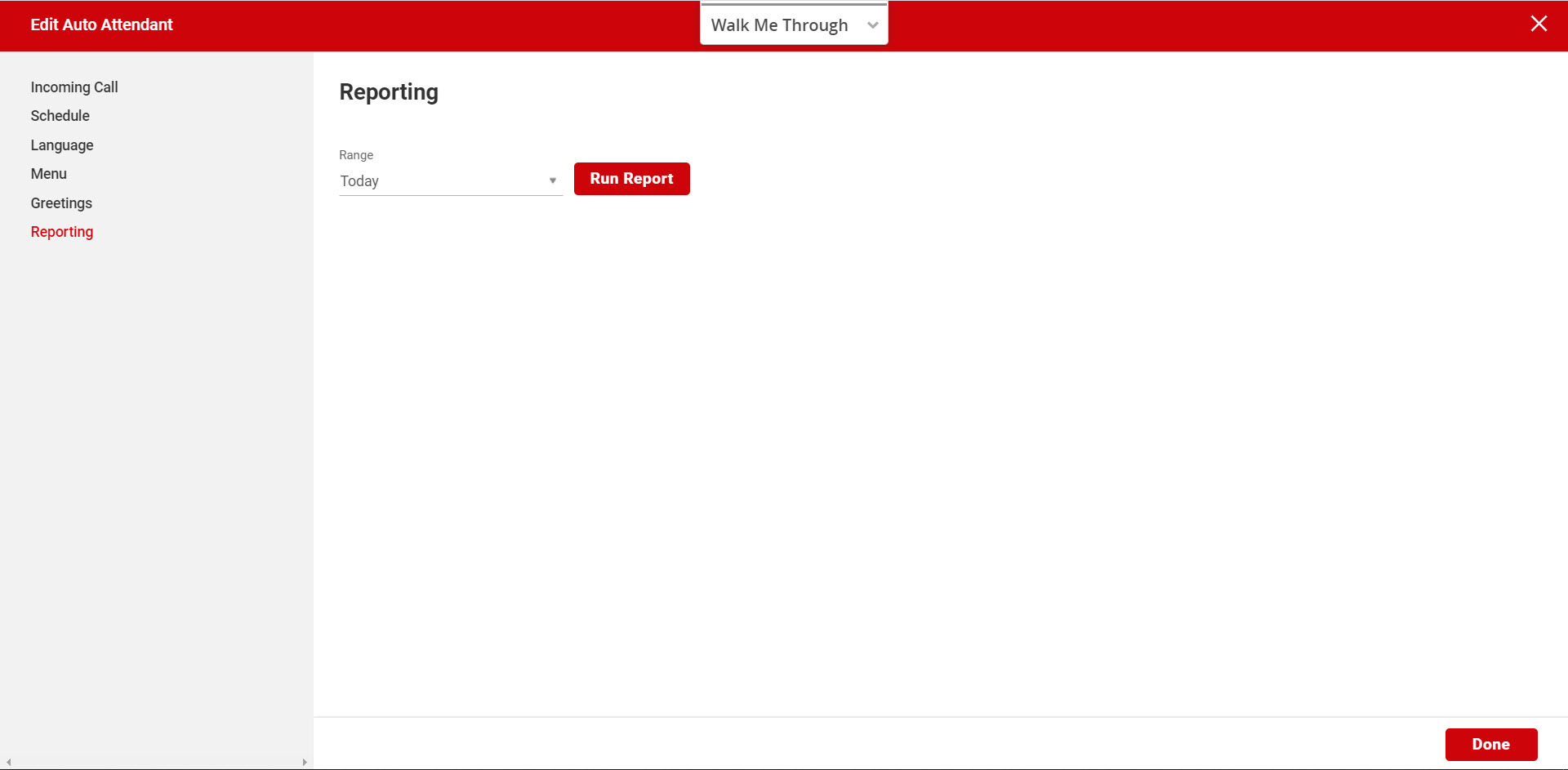The image size is (1568, 770).
Task: Open the Range dropdown showing Today
Action: [451, 180]
